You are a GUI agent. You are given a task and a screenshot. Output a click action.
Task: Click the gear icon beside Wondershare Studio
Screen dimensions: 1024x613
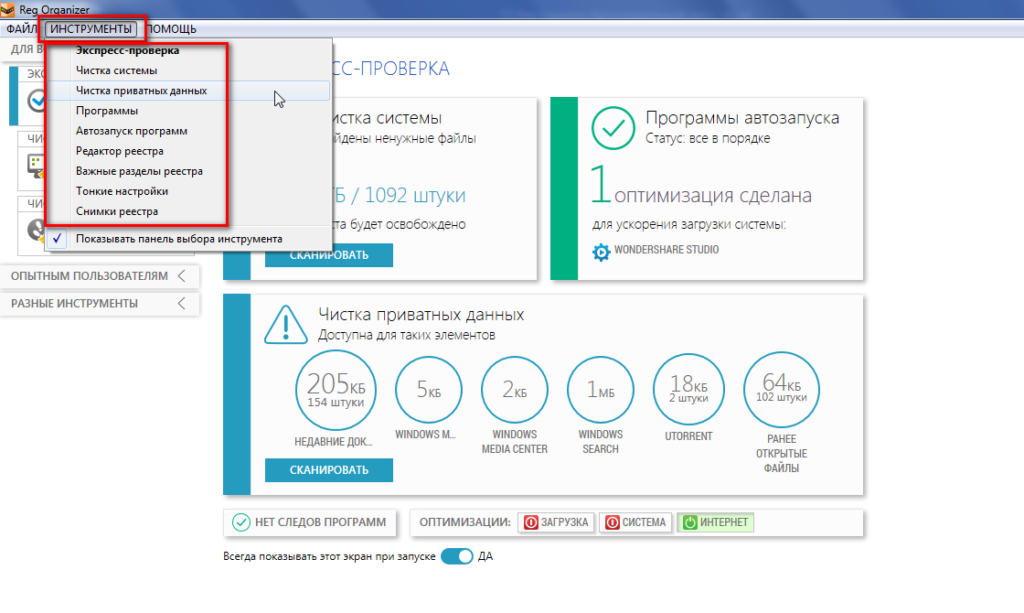pos(601,252)
